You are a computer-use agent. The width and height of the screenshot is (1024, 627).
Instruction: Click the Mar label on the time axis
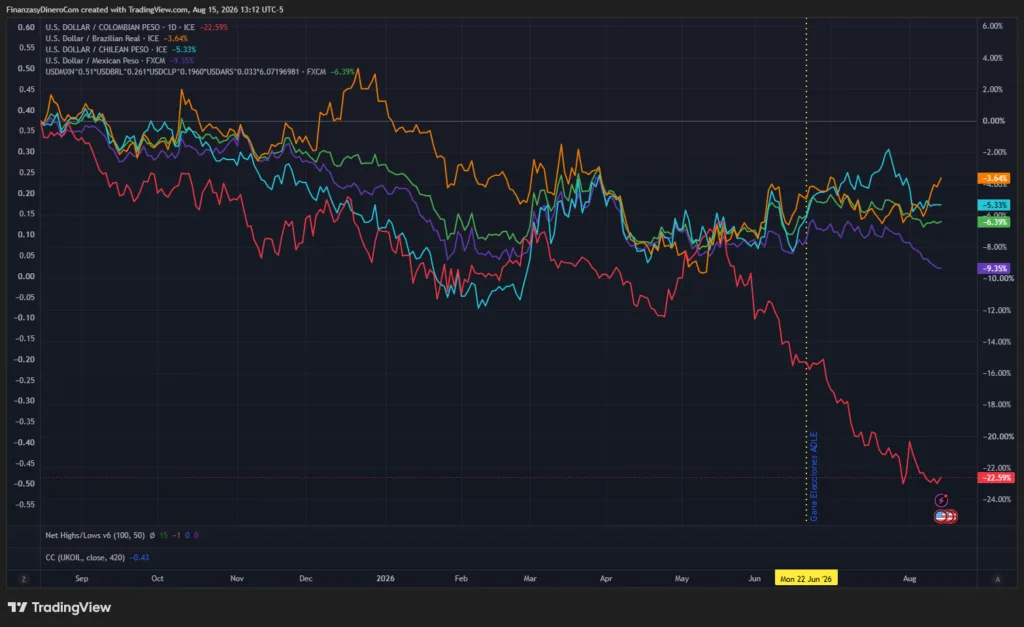coord(530,579)
